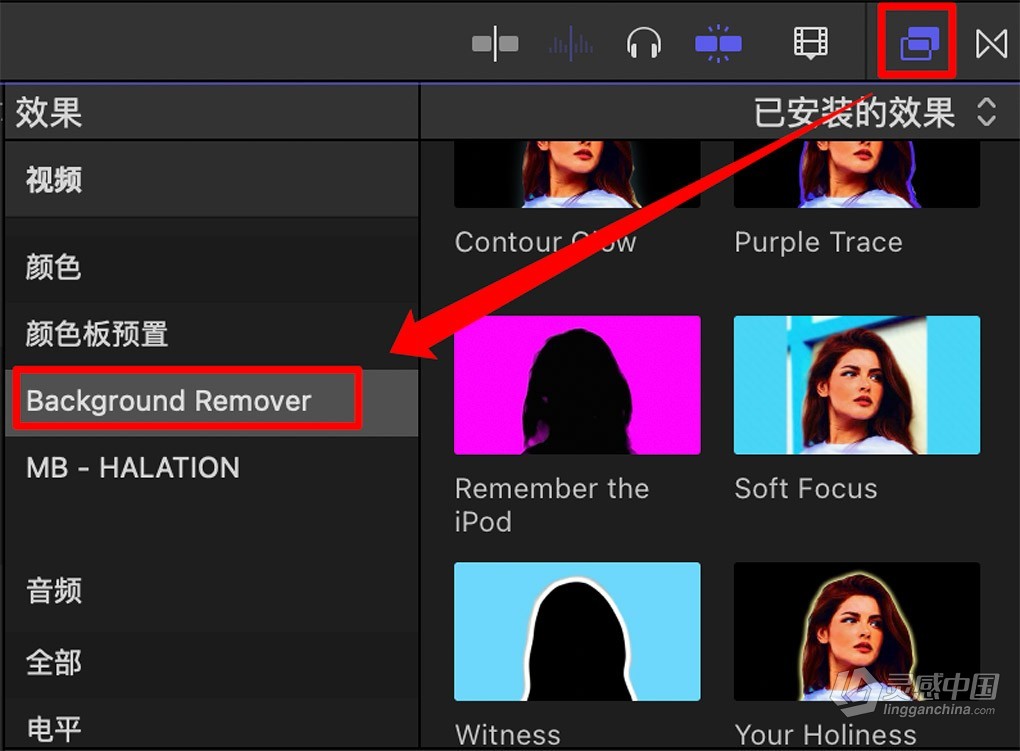Click the Your Holiness effect thumbnail

click(857, 631)
